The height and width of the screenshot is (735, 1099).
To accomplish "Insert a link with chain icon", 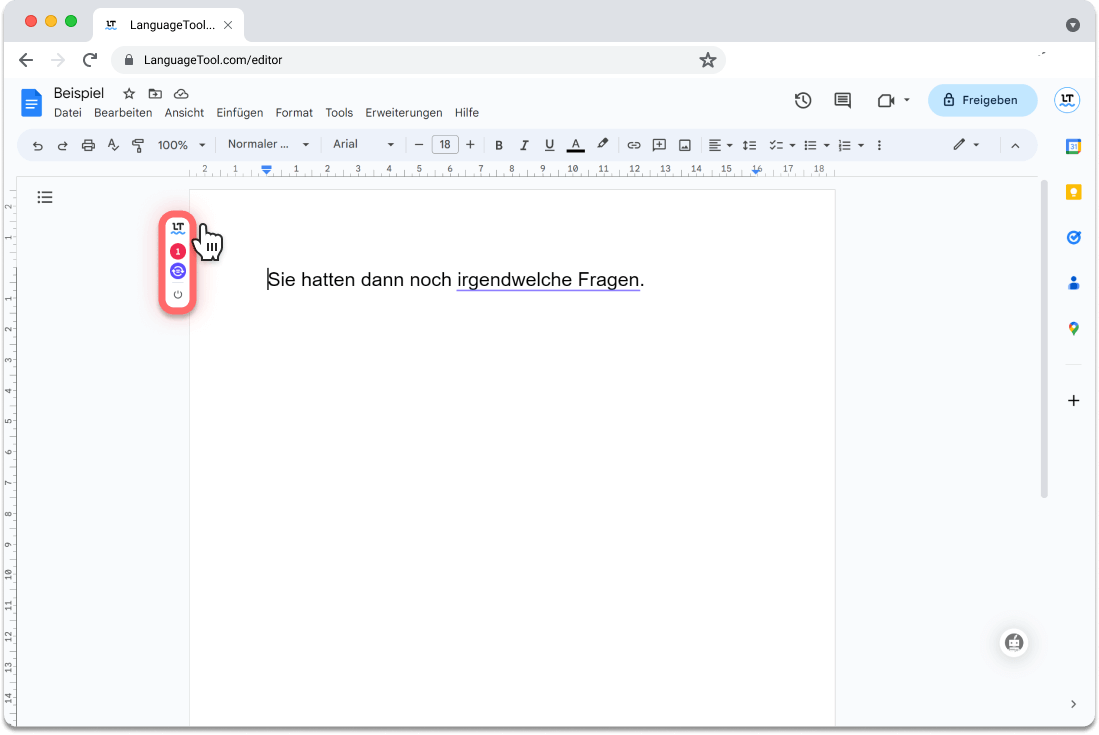I will pos(634,145).
